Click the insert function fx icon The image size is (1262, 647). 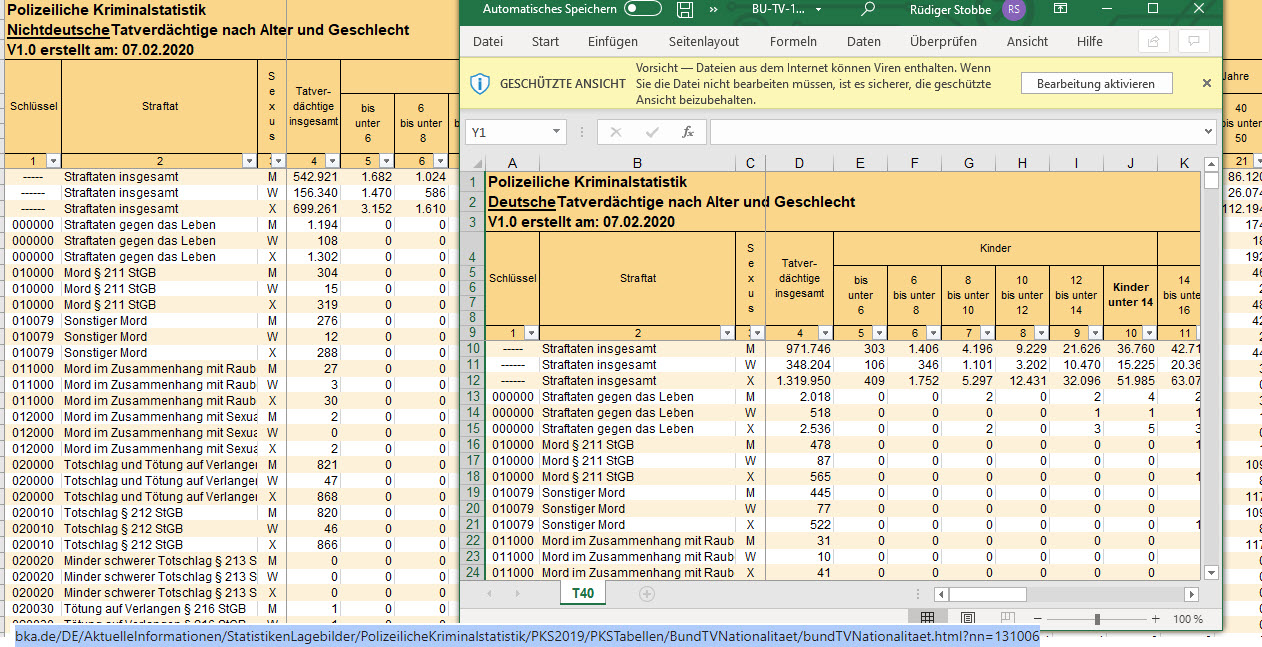tap(687, 132)
